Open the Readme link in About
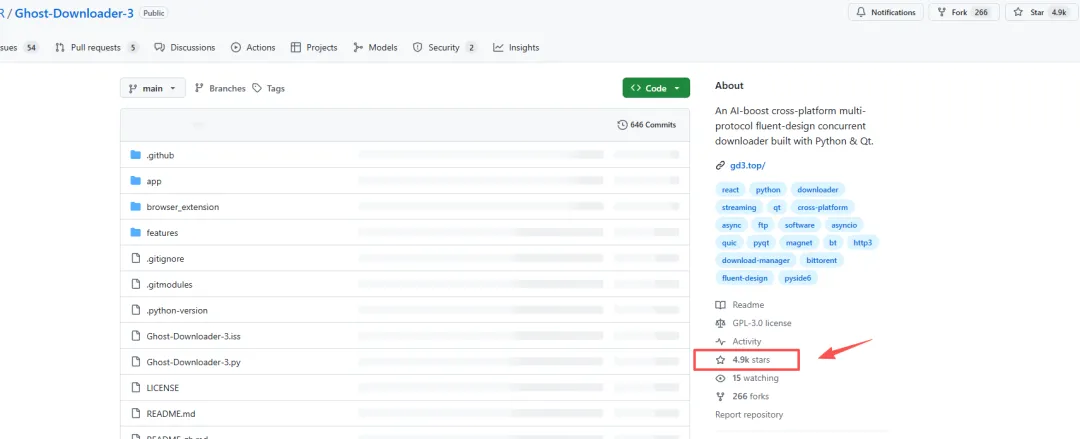1080x439 pixels. point(748,305)
